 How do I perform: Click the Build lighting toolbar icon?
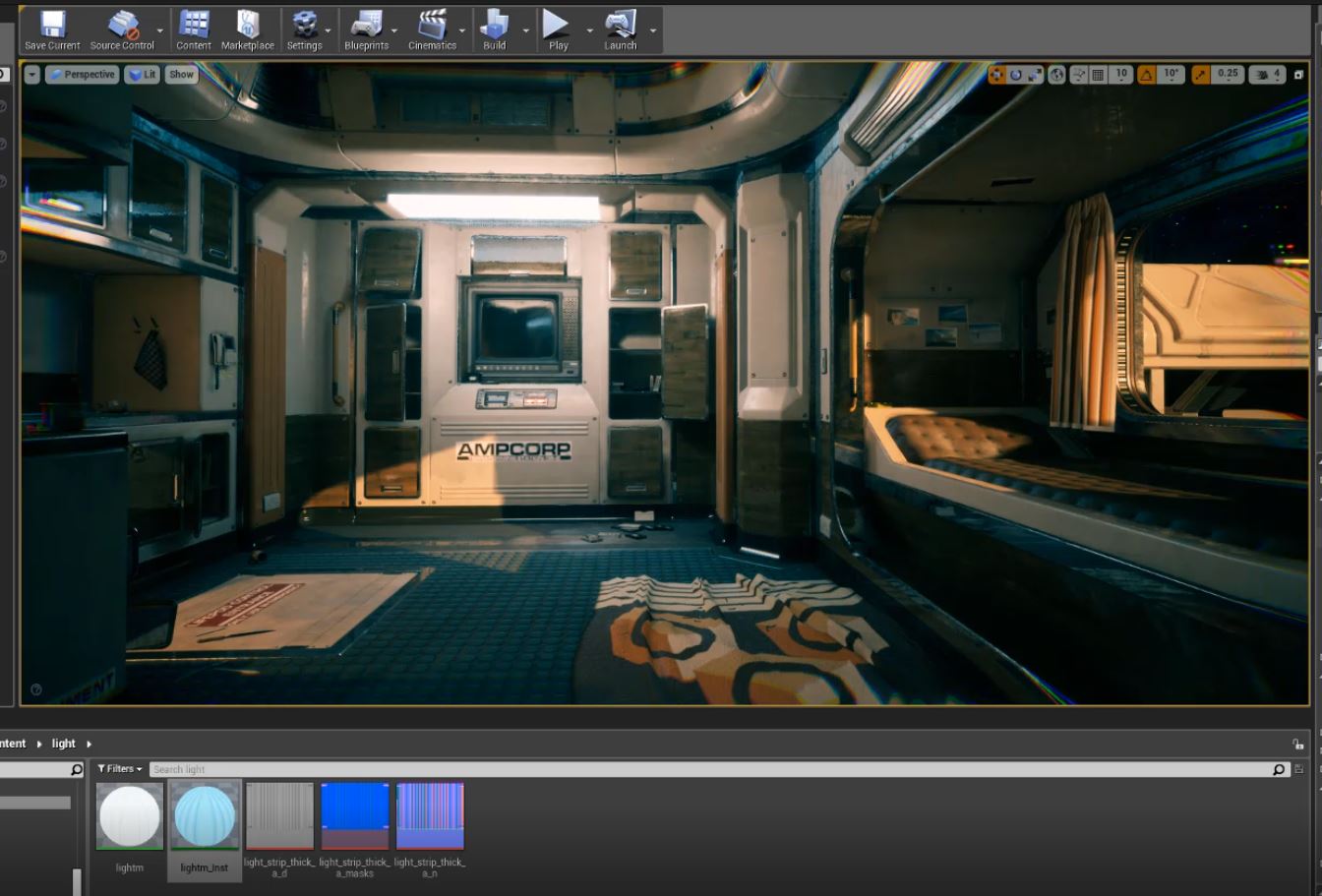tap(494, 29)
